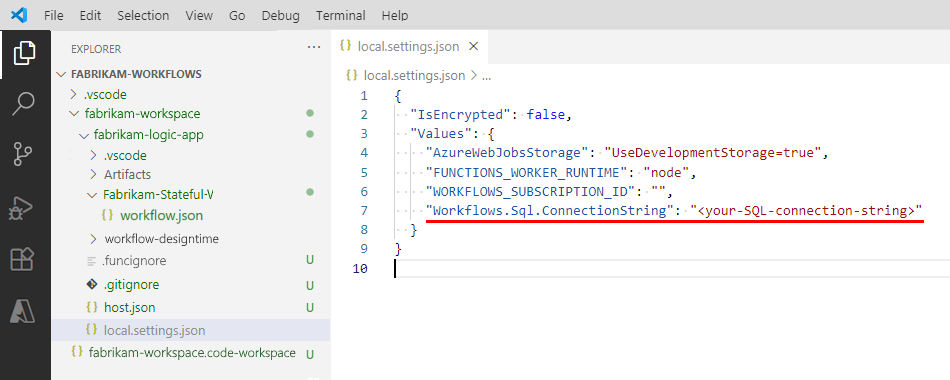Image resolution: width=950 pixels, height=380 pixels.
Task: Click JSON icon next to workflow.json
Action: pos(107,215)
